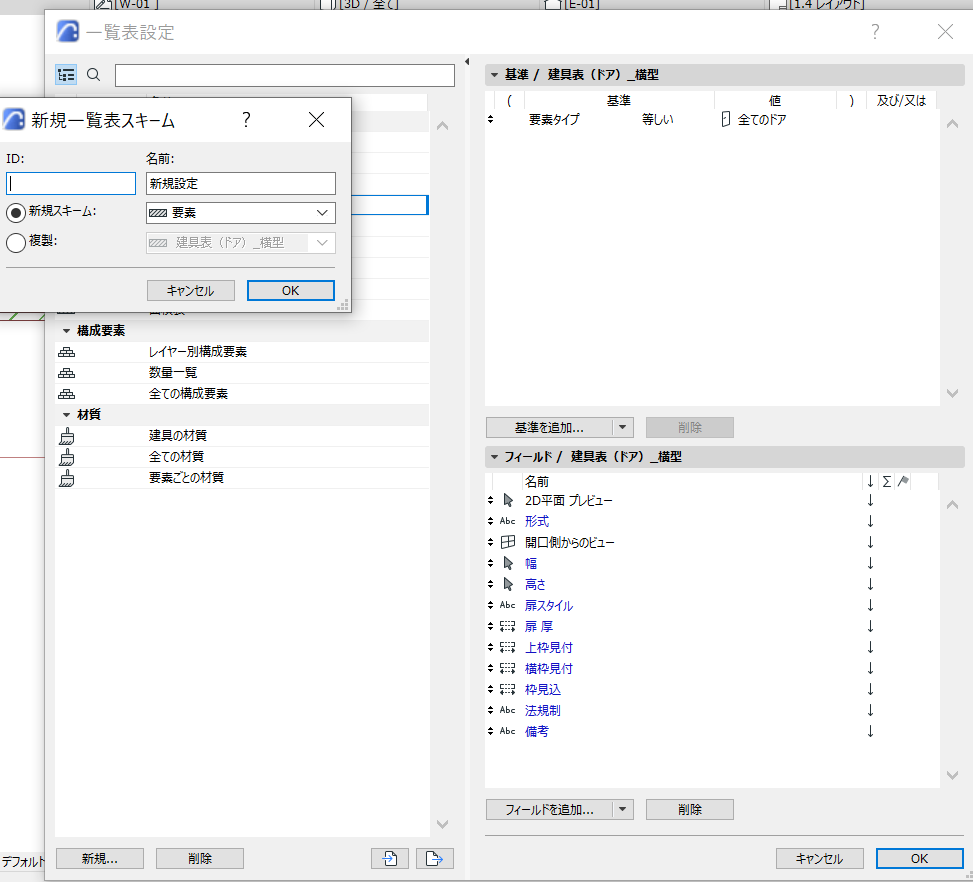
Task: Click the import scheme icon at the bottom
Action: click(390, 858)
